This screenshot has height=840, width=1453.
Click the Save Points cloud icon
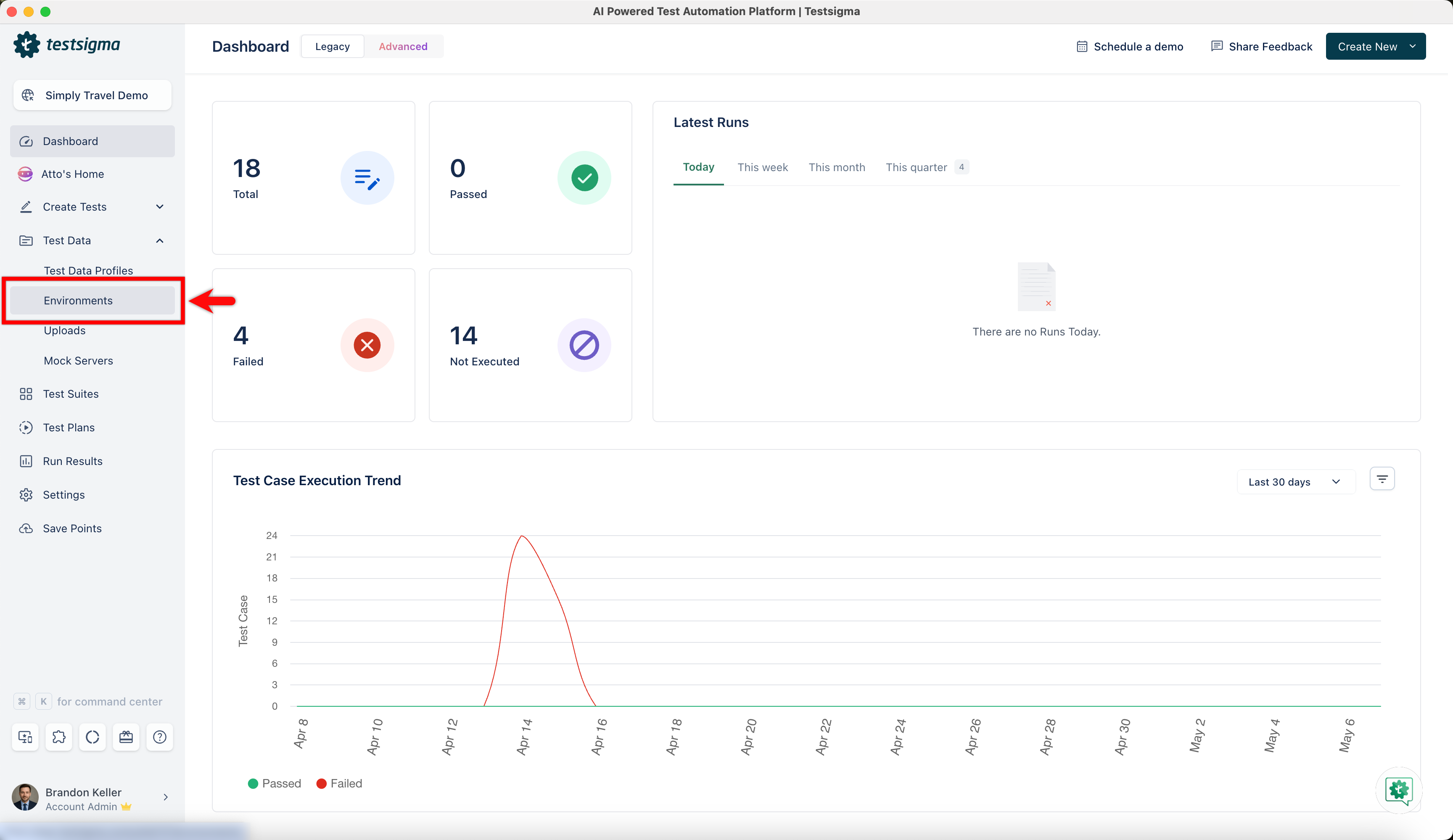coord(26,528)
